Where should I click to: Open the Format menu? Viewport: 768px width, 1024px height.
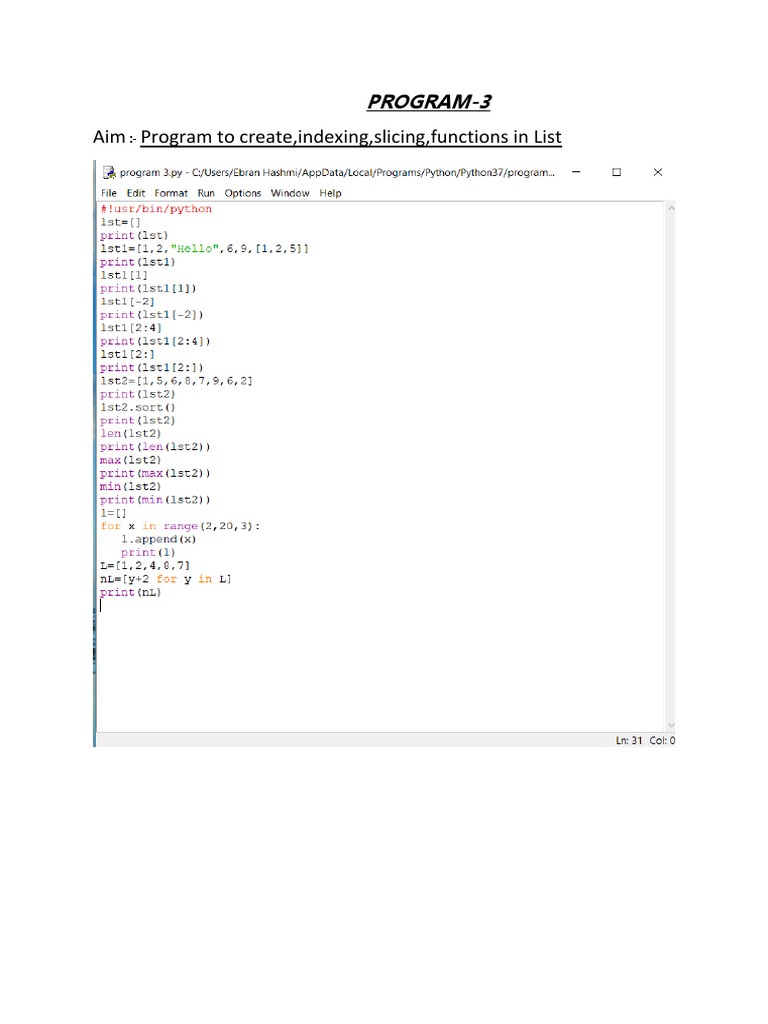tap(171, 193)
